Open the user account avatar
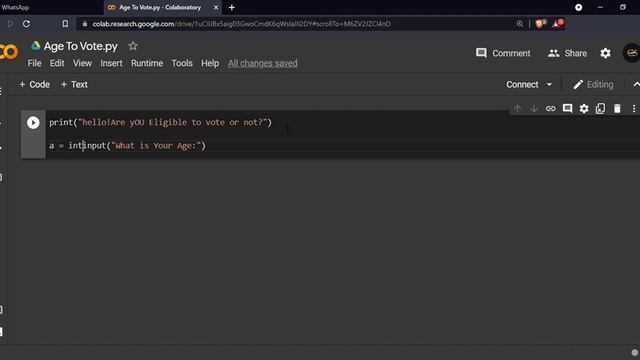This screenshot has width=640, height=360. 631,53
